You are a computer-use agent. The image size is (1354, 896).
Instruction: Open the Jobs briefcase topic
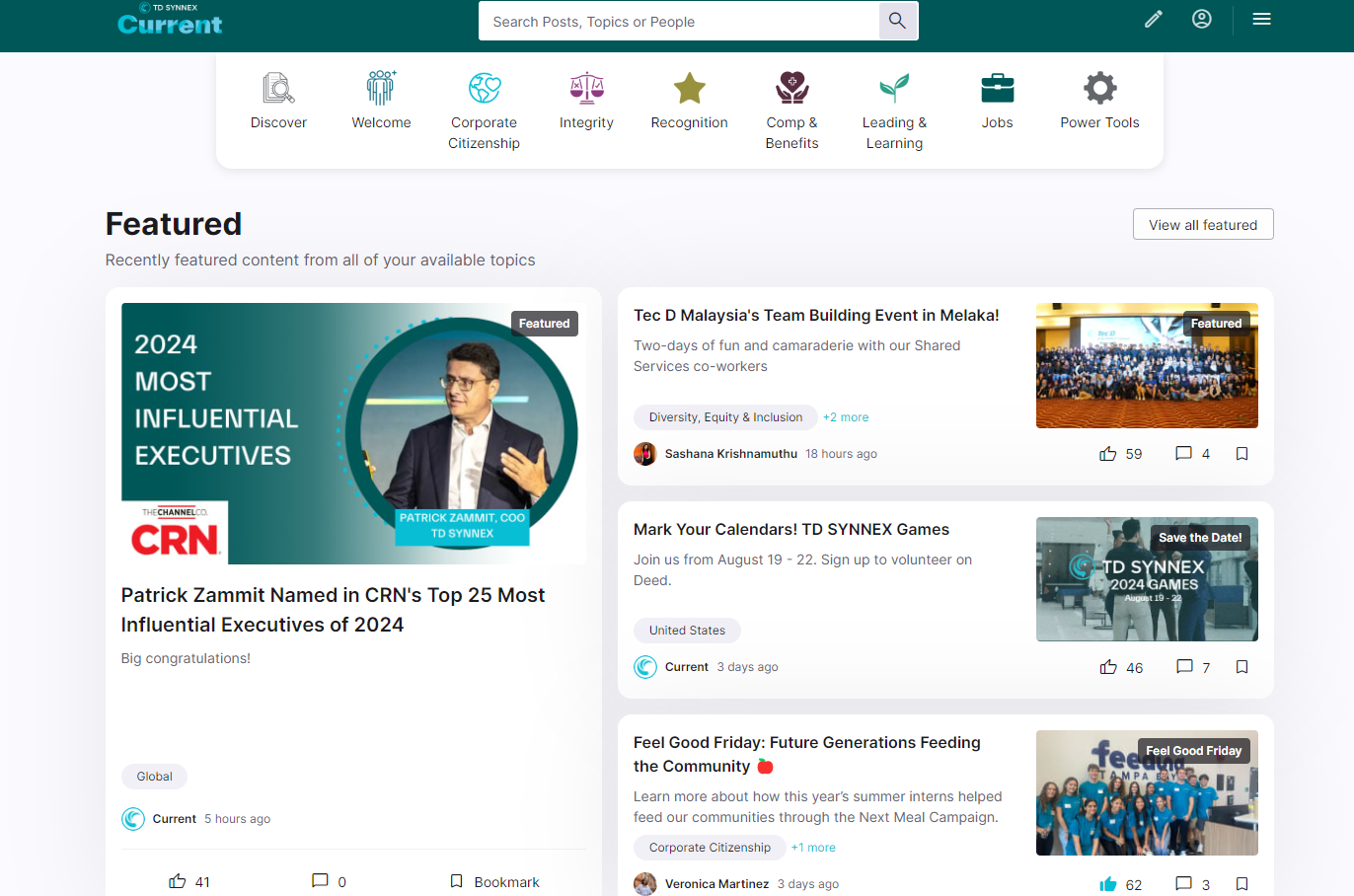tap(997, 102)
